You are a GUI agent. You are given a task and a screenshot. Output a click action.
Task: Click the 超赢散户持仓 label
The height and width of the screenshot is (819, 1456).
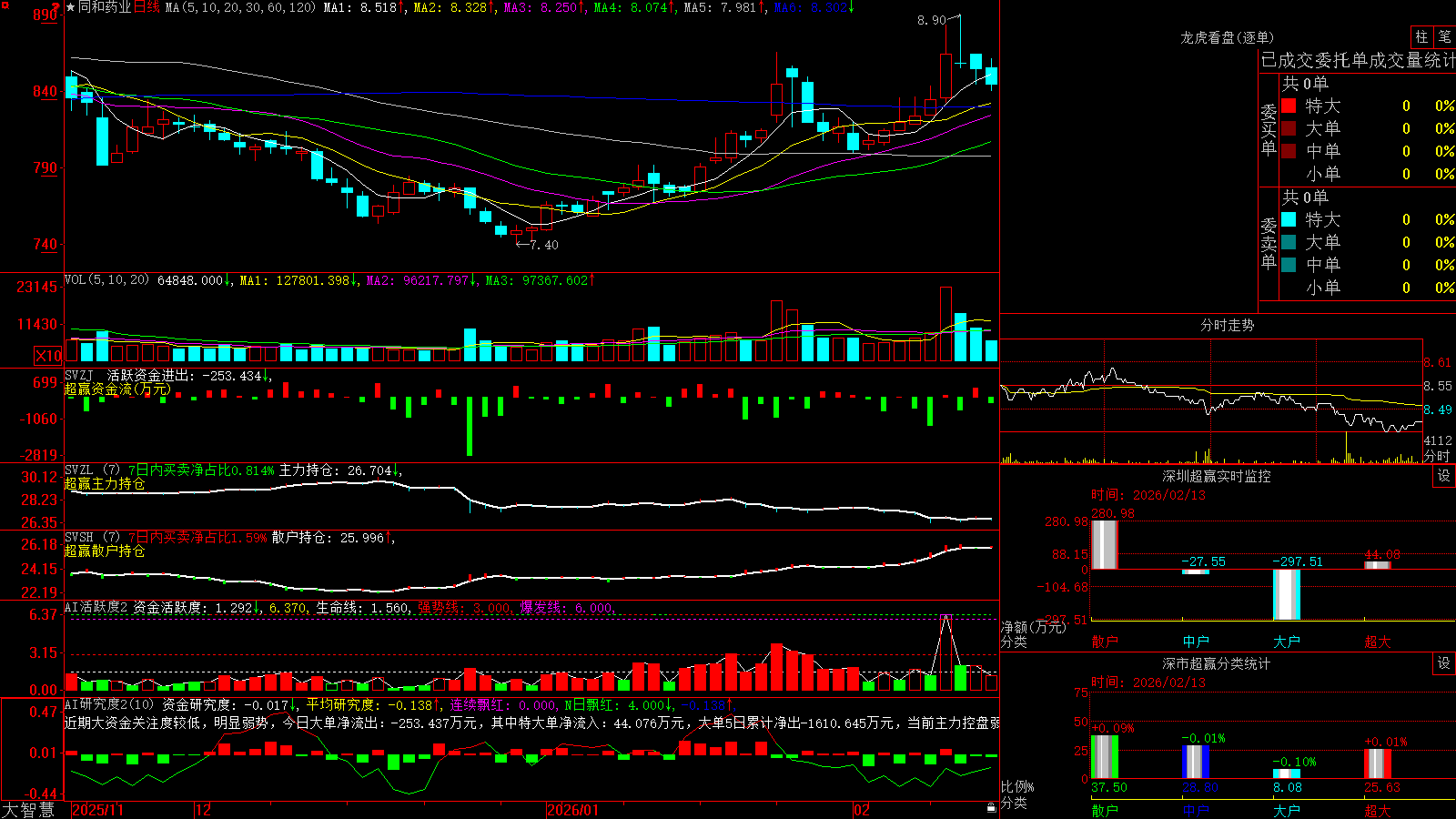(105, 551)
